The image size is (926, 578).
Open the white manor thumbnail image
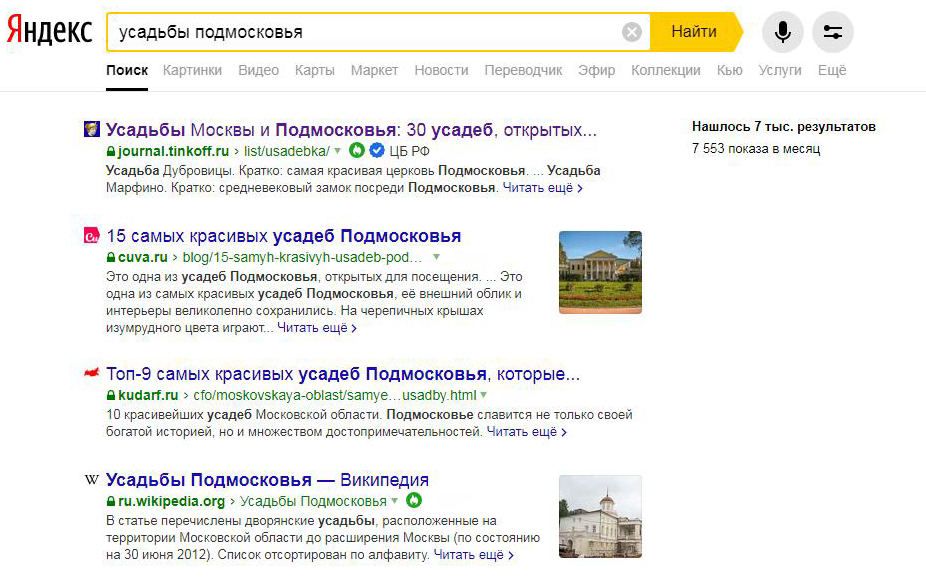(x=600, y=517)
